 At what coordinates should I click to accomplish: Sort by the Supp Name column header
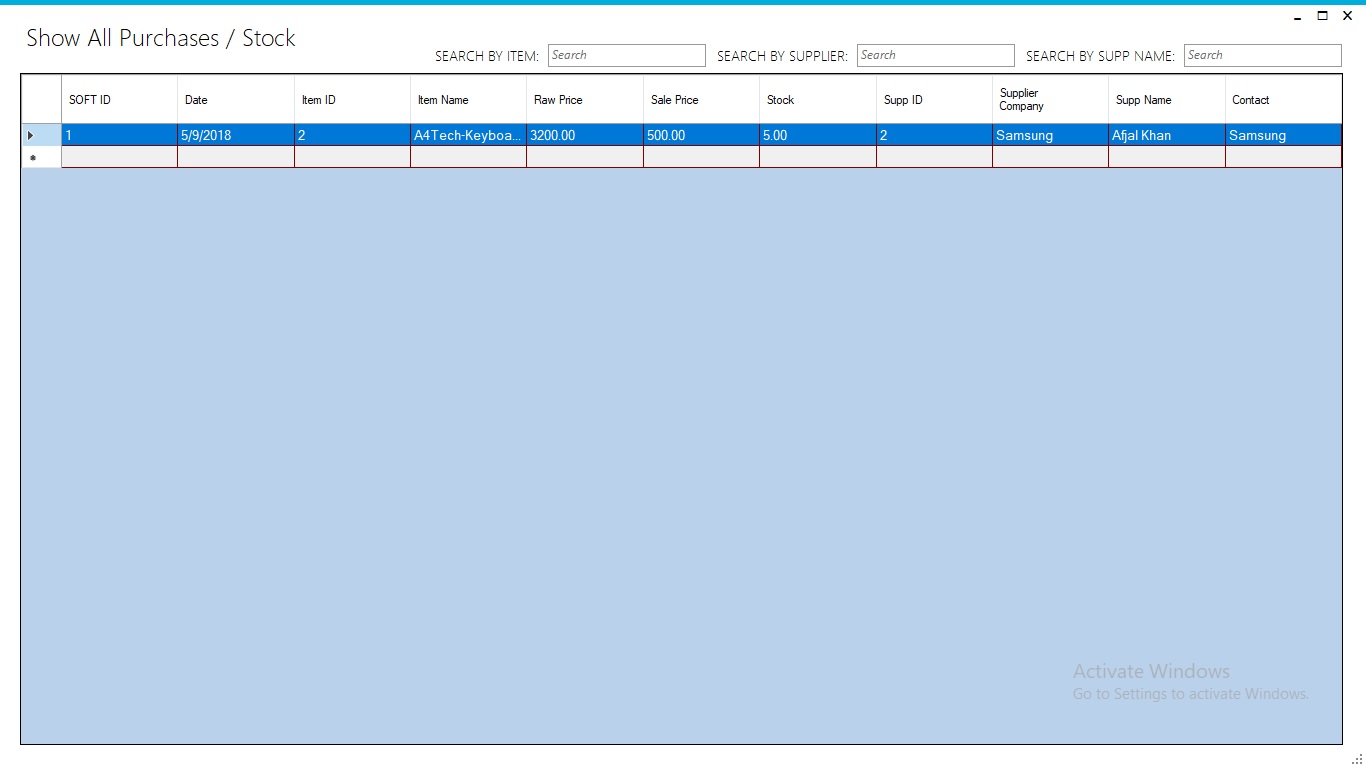point(1167,100)
